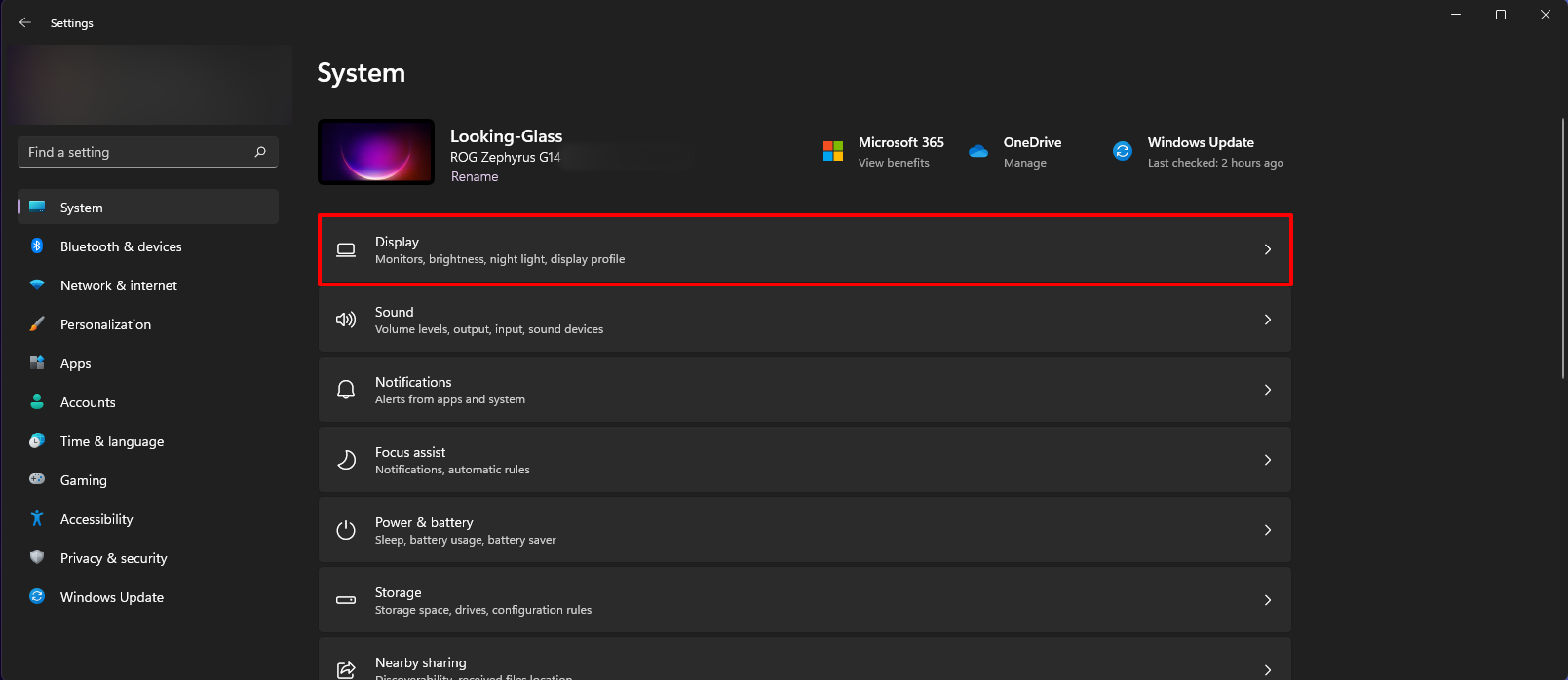Open Time & language section
This screenshot has height=680, width=1568.
[148, 441]
